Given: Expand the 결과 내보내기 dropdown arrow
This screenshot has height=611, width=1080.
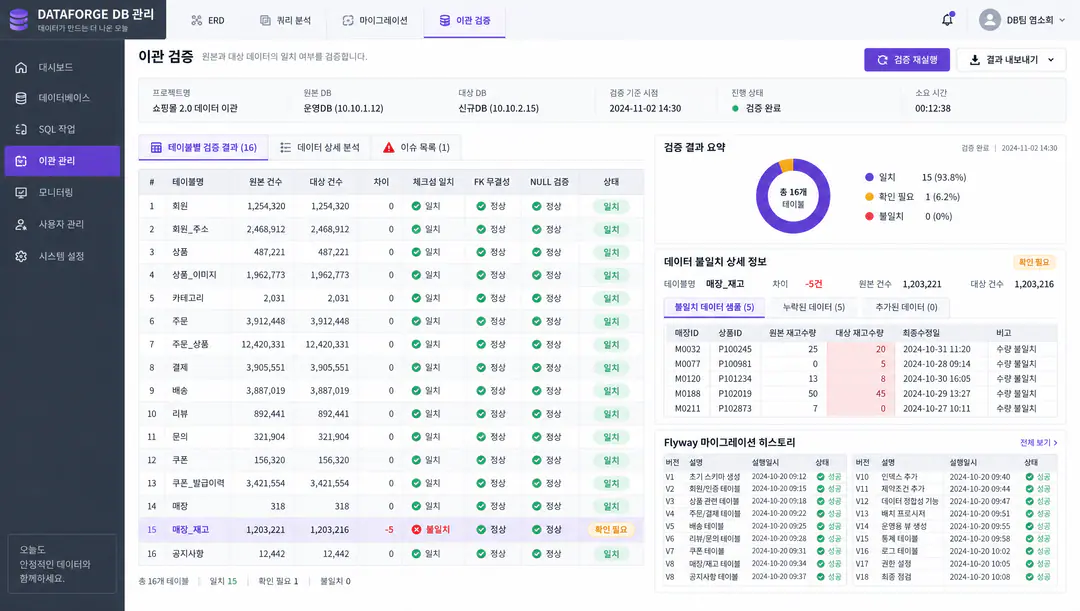Looking at the screenshot, I should click(1051, 60).
